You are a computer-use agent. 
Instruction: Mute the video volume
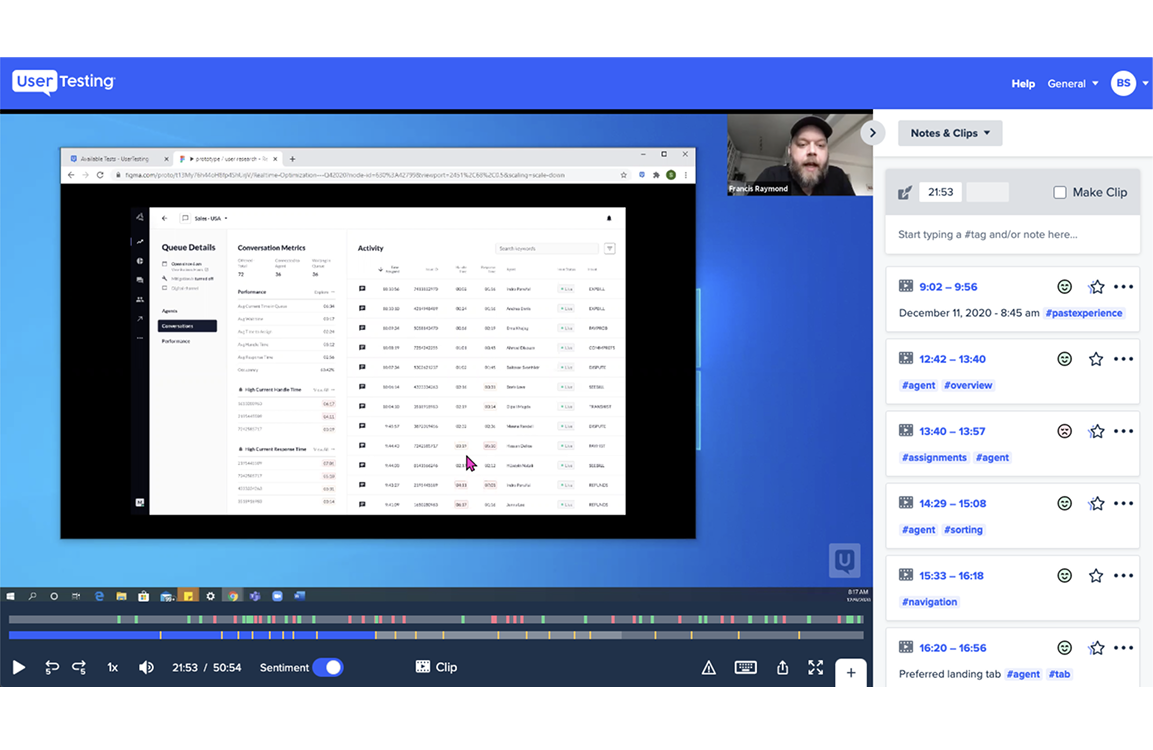tap(146, 667)
